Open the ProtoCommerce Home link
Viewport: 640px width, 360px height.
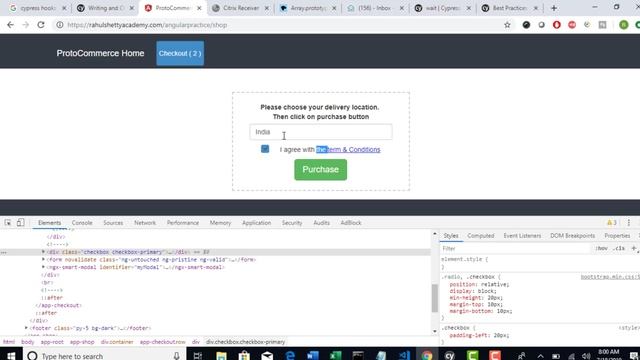(x=100, y=53)
